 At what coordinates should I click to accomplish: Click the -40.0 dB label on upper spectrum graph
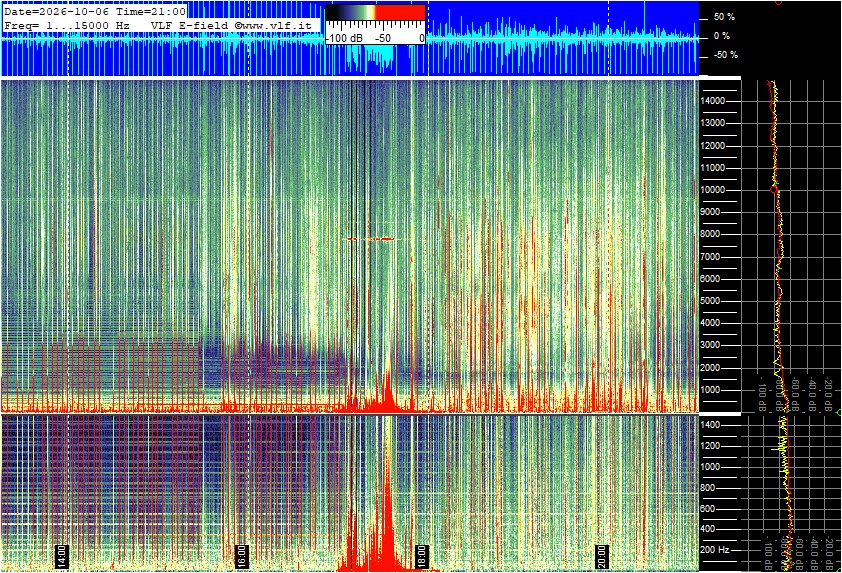click(x=812, y=395)
